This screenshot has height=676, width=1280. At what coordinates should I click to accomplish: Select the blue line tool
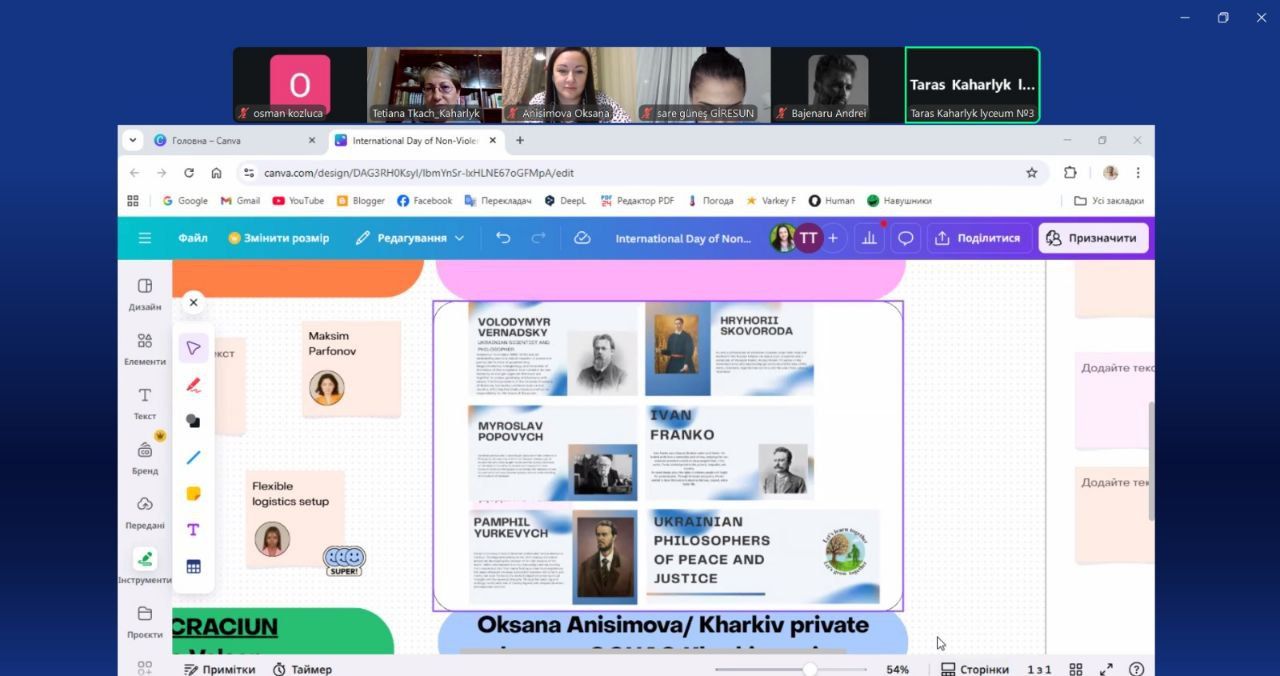[x=193, y=457]
